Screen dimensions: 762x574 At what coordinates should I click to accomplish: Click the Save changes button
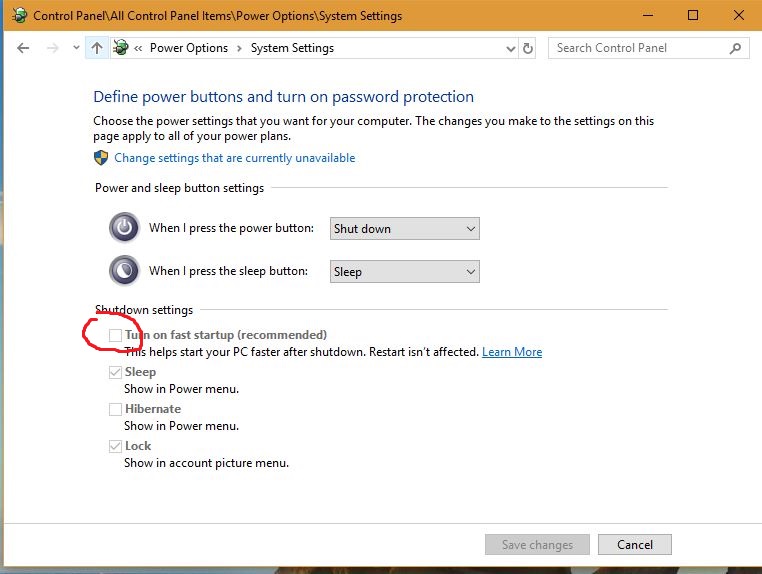click(x=537, y=544)
